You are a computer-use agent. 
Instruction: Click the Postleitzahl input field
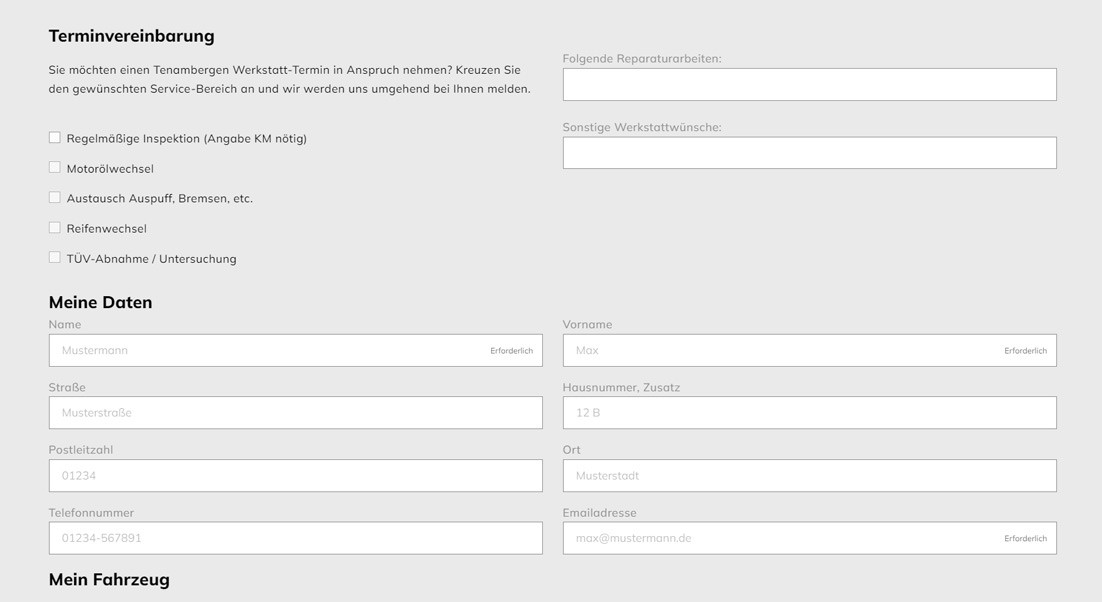pos(295,476)
